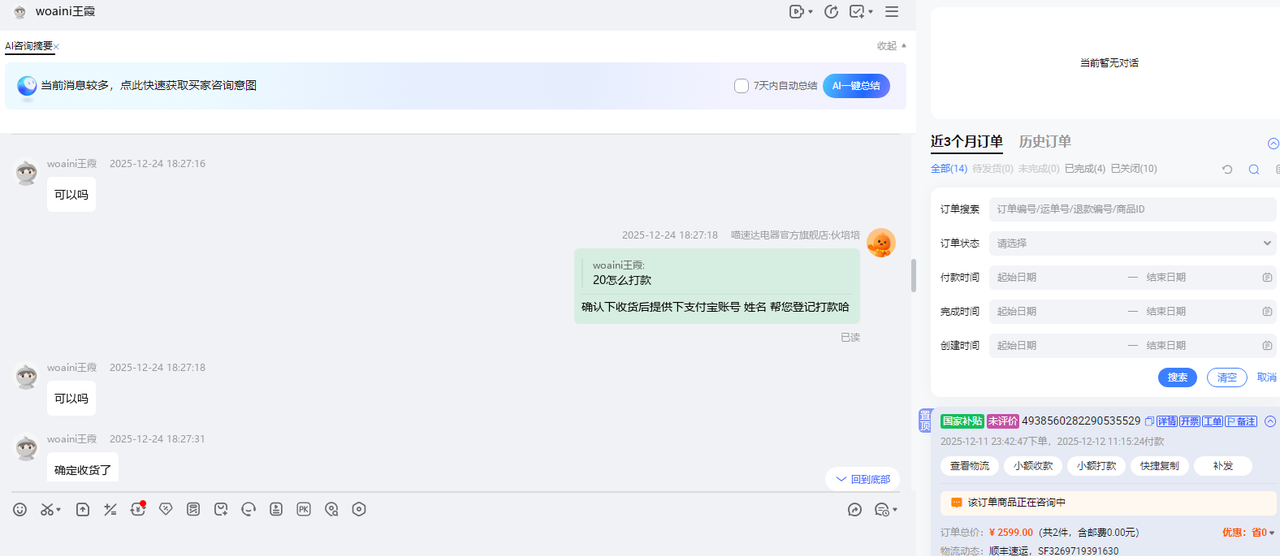Click the 回到底部 button
Screen dimensions: 1280x556
[863, 479]
